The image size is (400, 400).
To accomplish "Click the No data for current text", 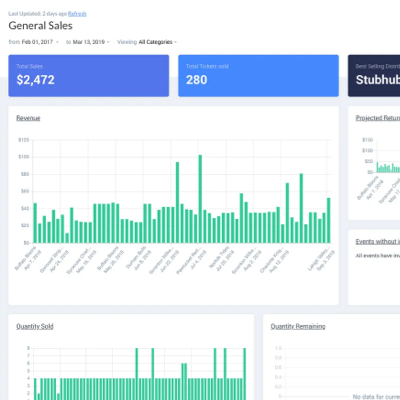I will [376, 397].
